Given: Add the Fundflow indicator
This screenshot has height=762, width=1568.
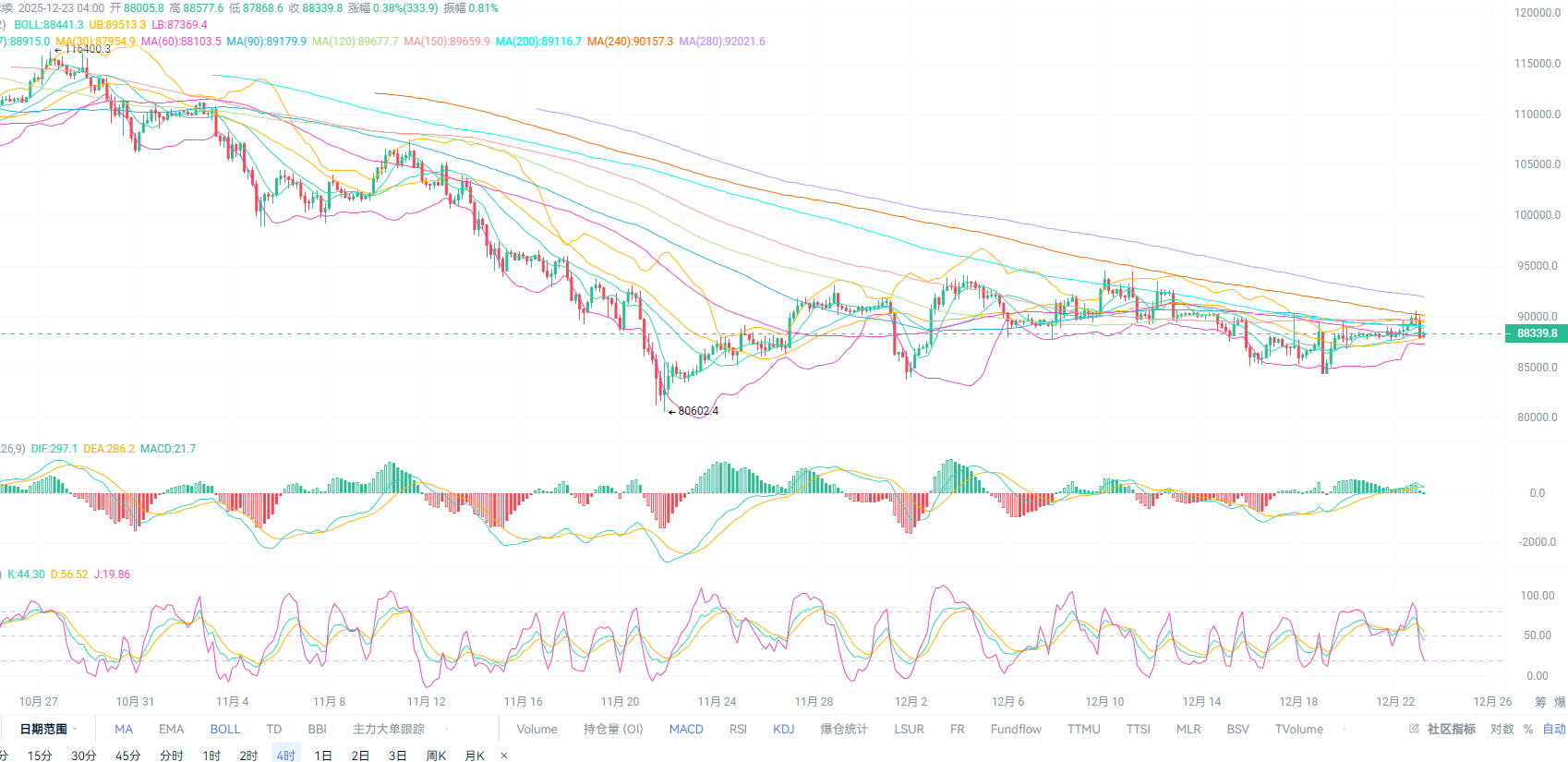Looking at the screenshot, I should [x=1016, y=729].
